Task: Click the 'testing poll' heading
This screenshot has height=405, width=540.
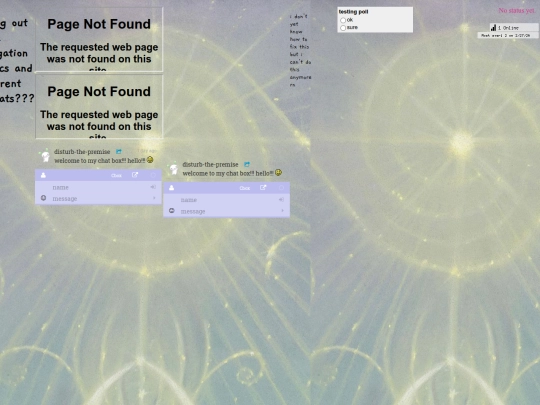Action: pos(353,12)
